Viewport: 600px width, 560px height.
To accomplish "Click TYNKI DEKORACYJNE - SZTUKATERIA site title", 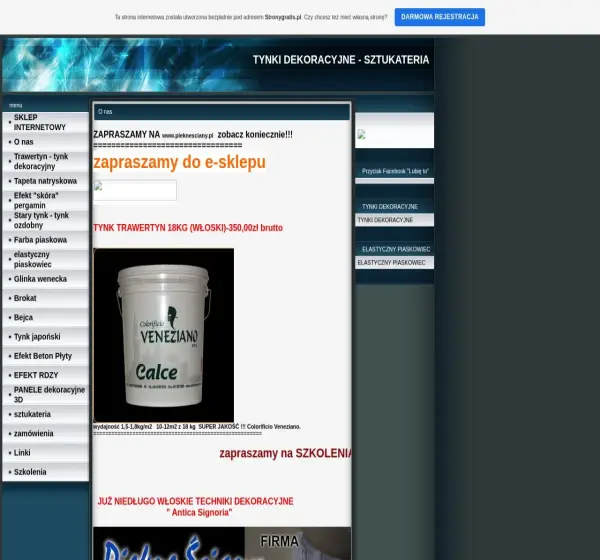I will [341, 60].
